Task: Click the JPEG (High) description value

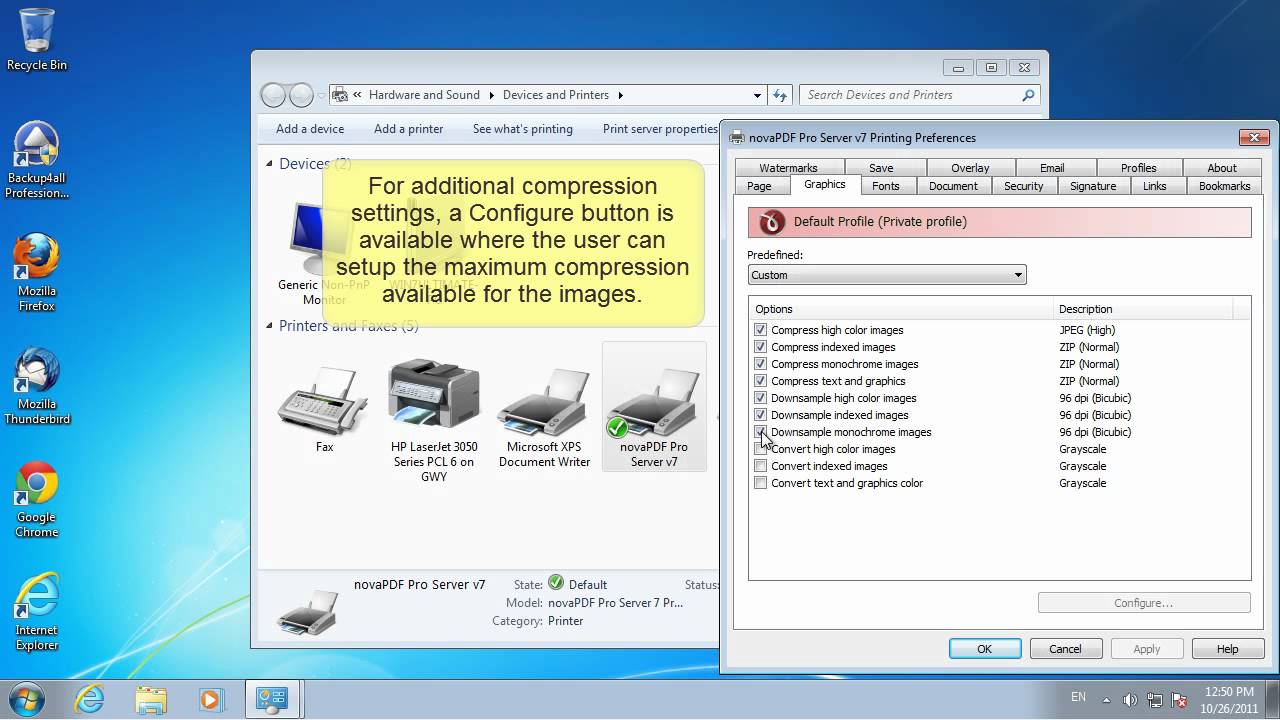Action: (x=1087, y=330)
